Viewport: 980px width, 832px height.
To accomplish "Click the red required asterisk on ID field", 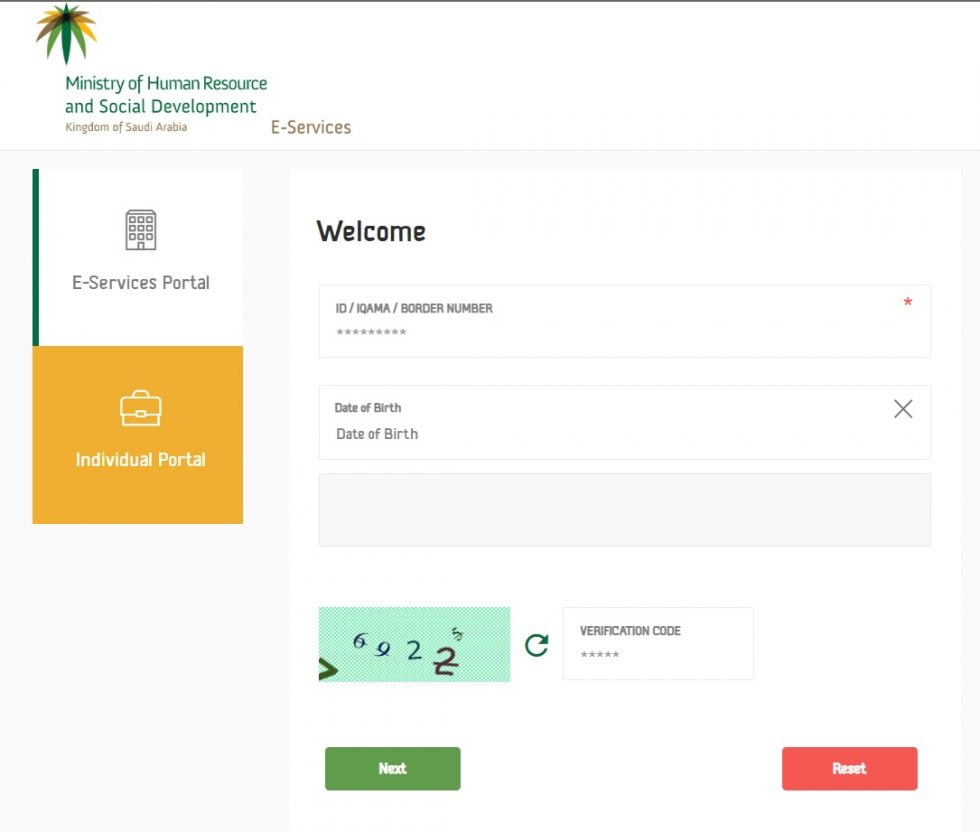I will coord(907,304).
